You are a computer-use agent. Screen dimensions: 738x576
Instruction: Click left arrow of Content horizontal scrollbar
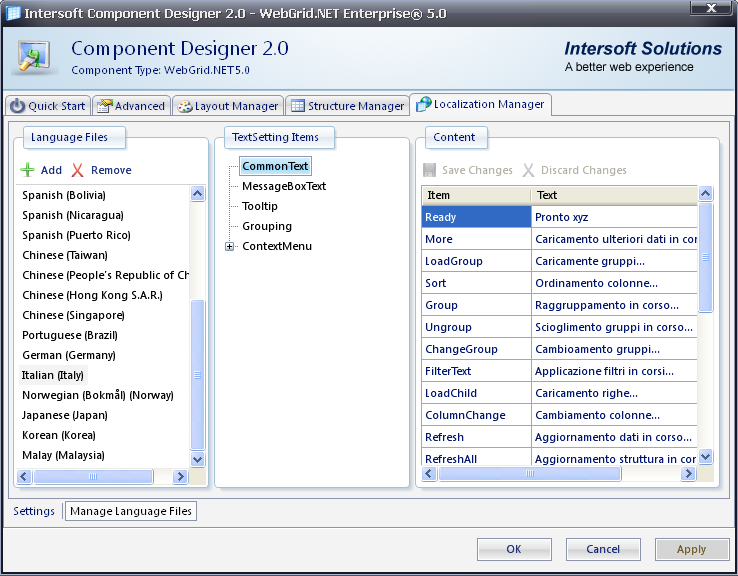coord(429,473)
